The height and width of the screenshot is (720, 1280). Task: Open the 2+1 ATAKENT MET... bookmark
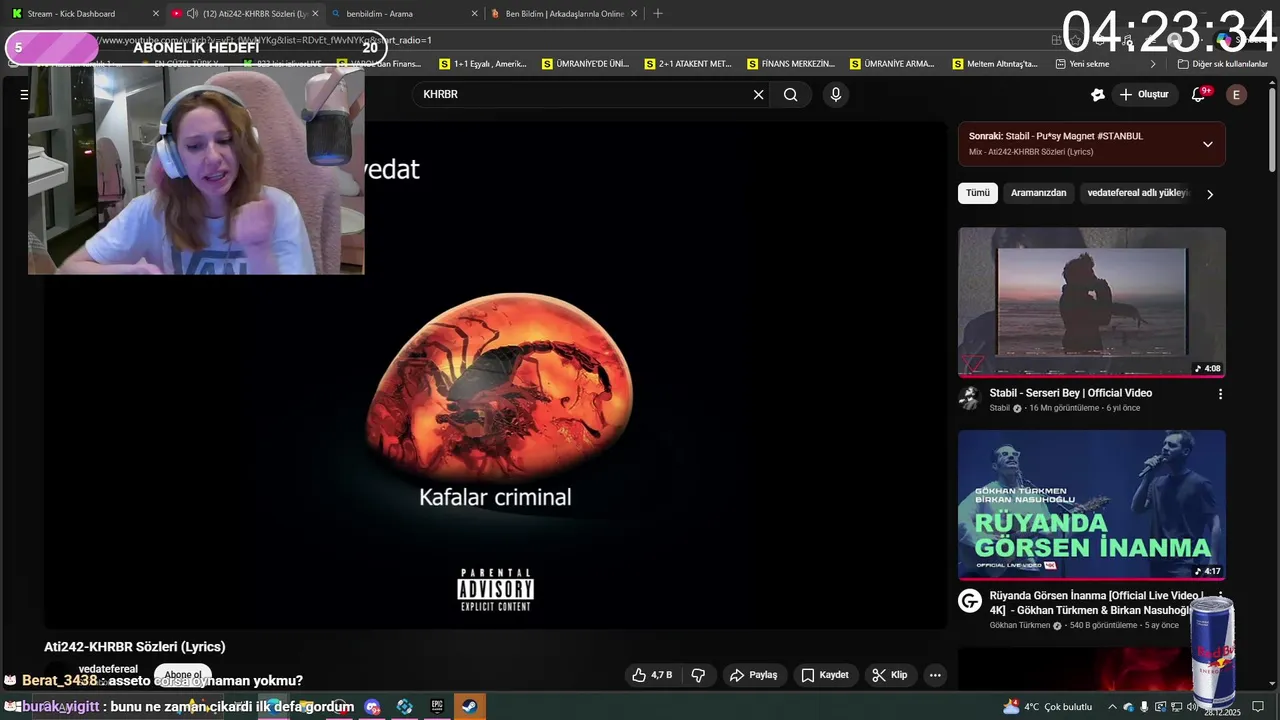[688, 64]
